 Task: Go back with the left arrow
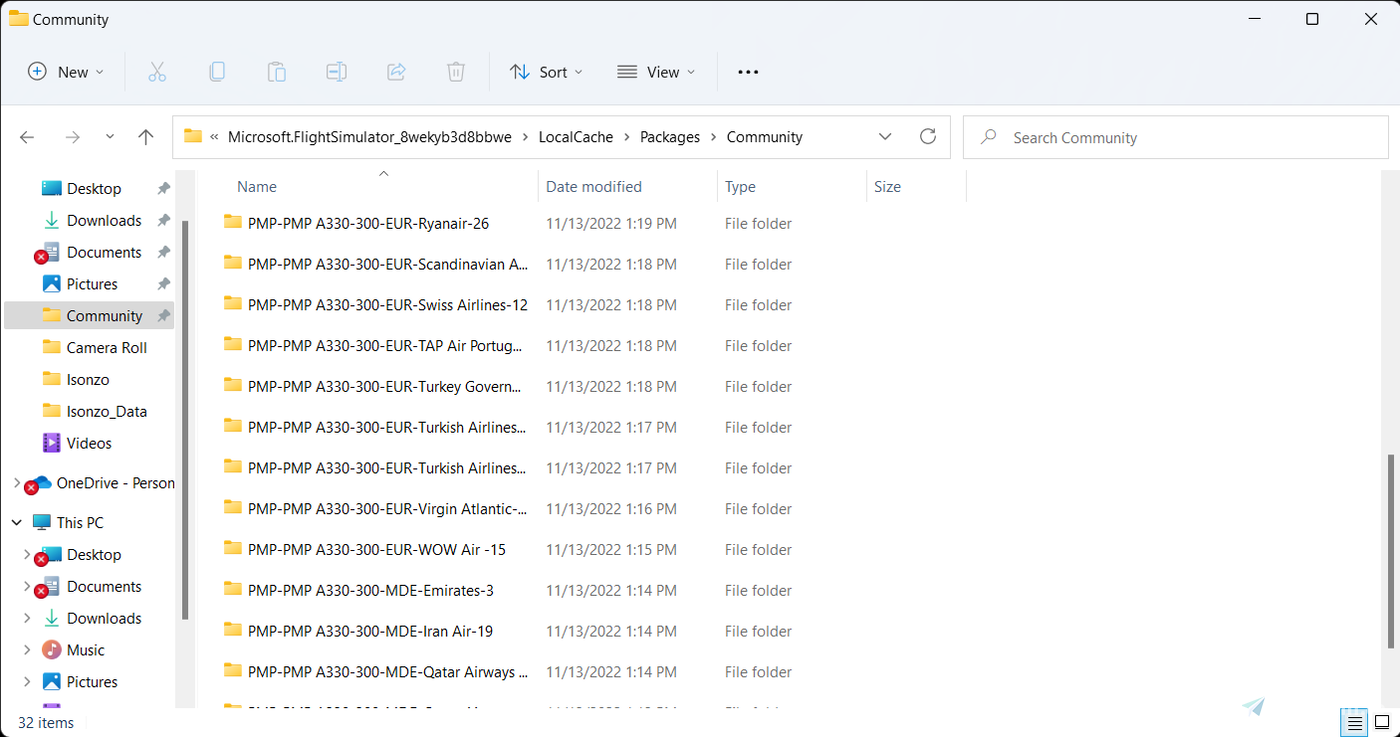pos(27,137)
